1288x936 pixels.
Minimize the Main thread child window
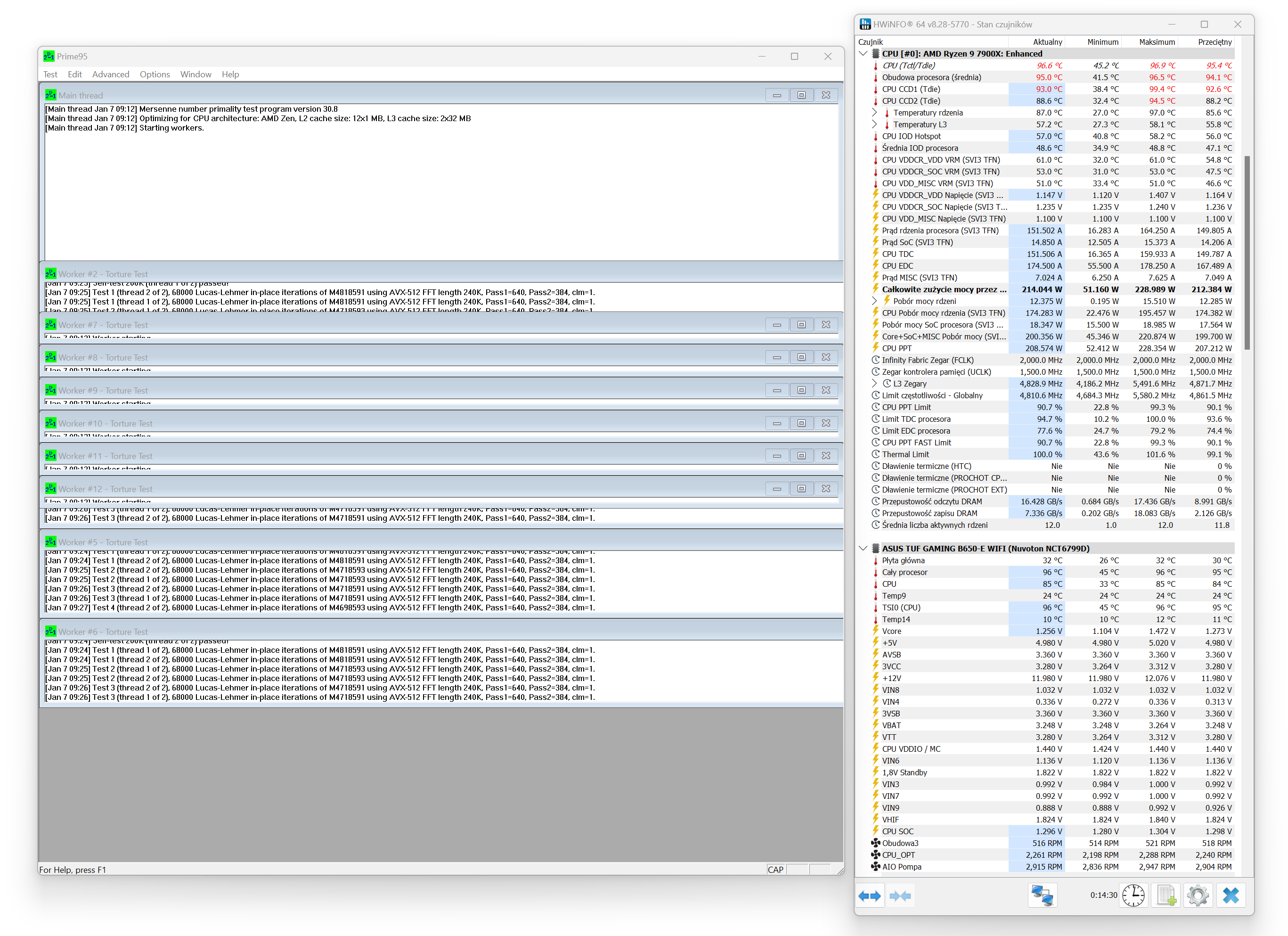pos(776,95)
